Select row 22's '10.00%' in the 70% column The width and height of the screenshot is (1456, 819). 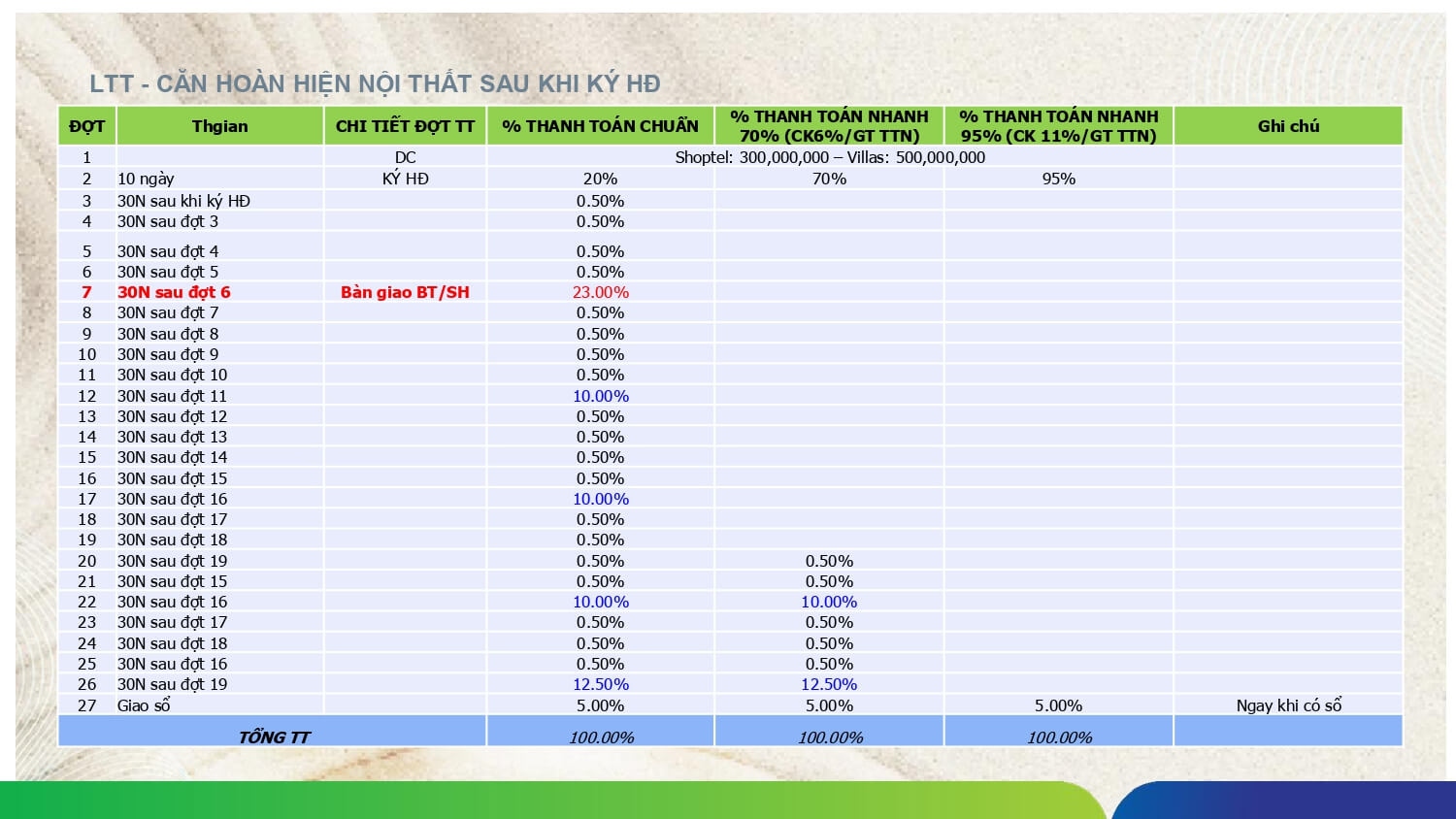pyautogui.click(x=829, y=602)
